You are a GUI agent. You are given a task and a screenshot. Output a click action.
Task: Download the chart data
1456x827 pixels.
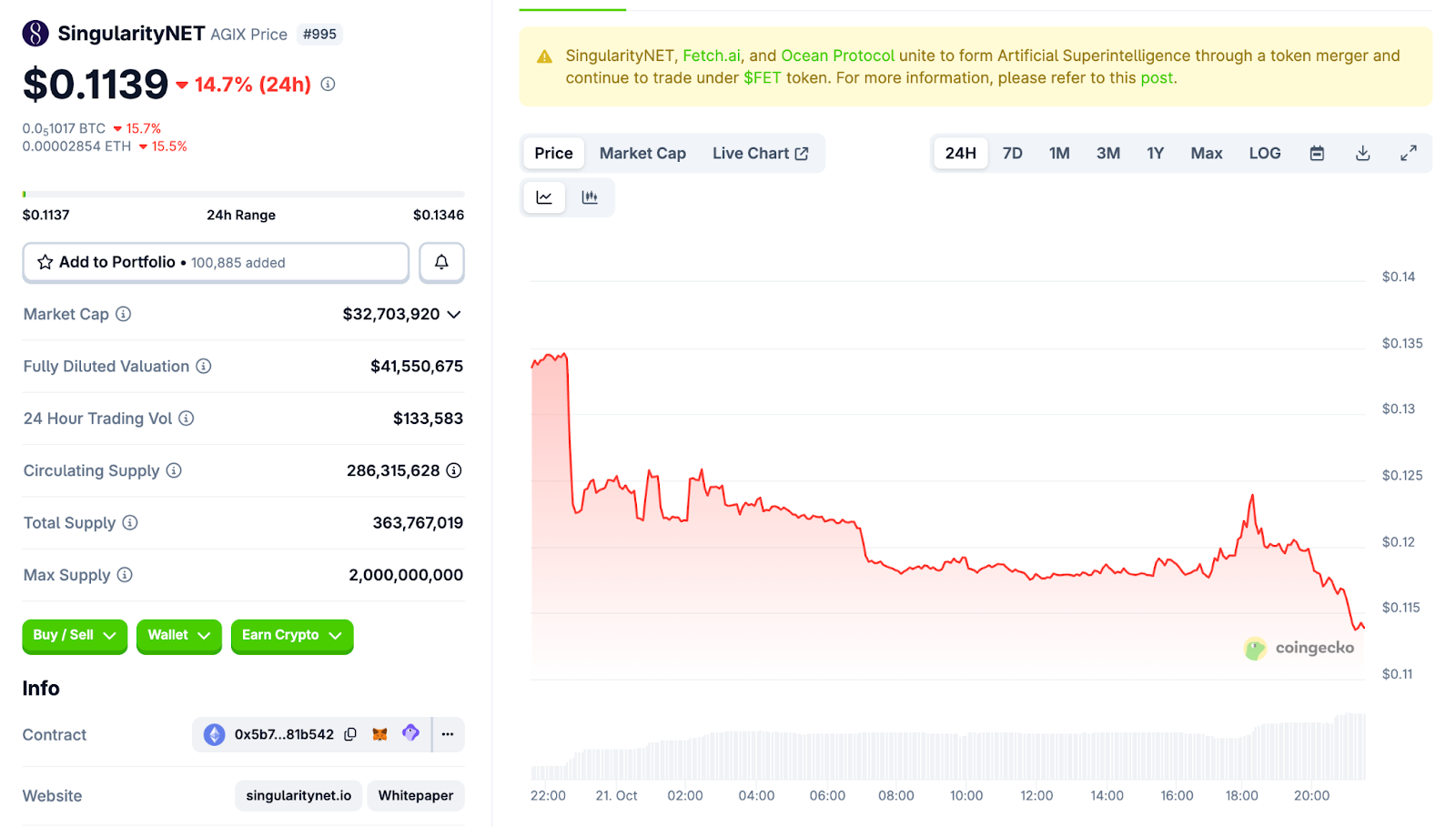[1361, 153]
